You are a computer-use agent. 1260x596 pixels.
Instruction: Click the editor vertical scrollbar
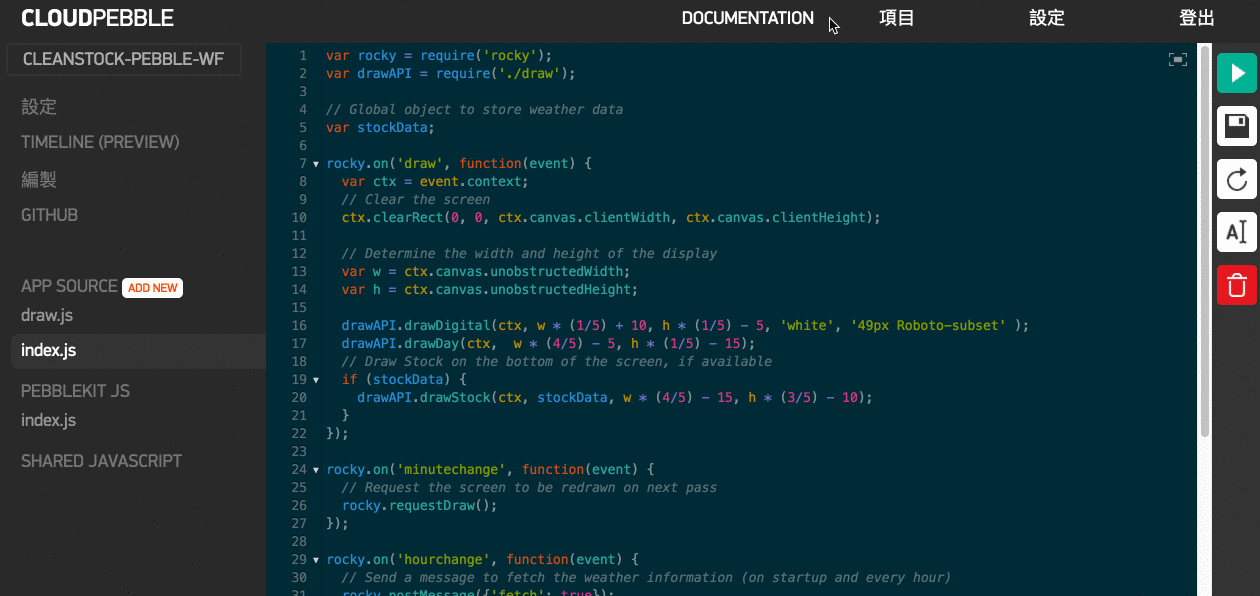tap(1204, 240)
